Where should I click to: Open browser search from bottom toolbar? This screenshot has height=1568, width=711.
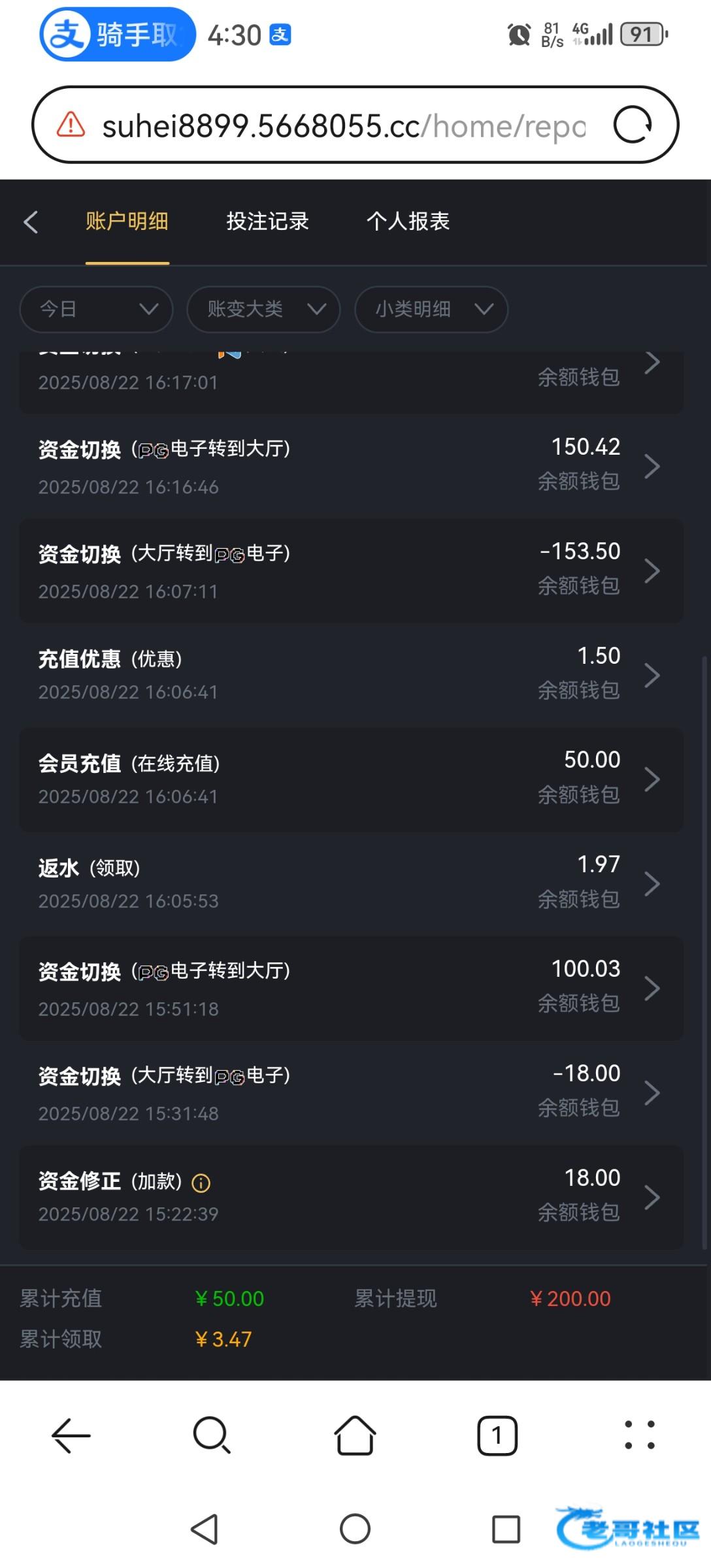tap(212, 1435)
